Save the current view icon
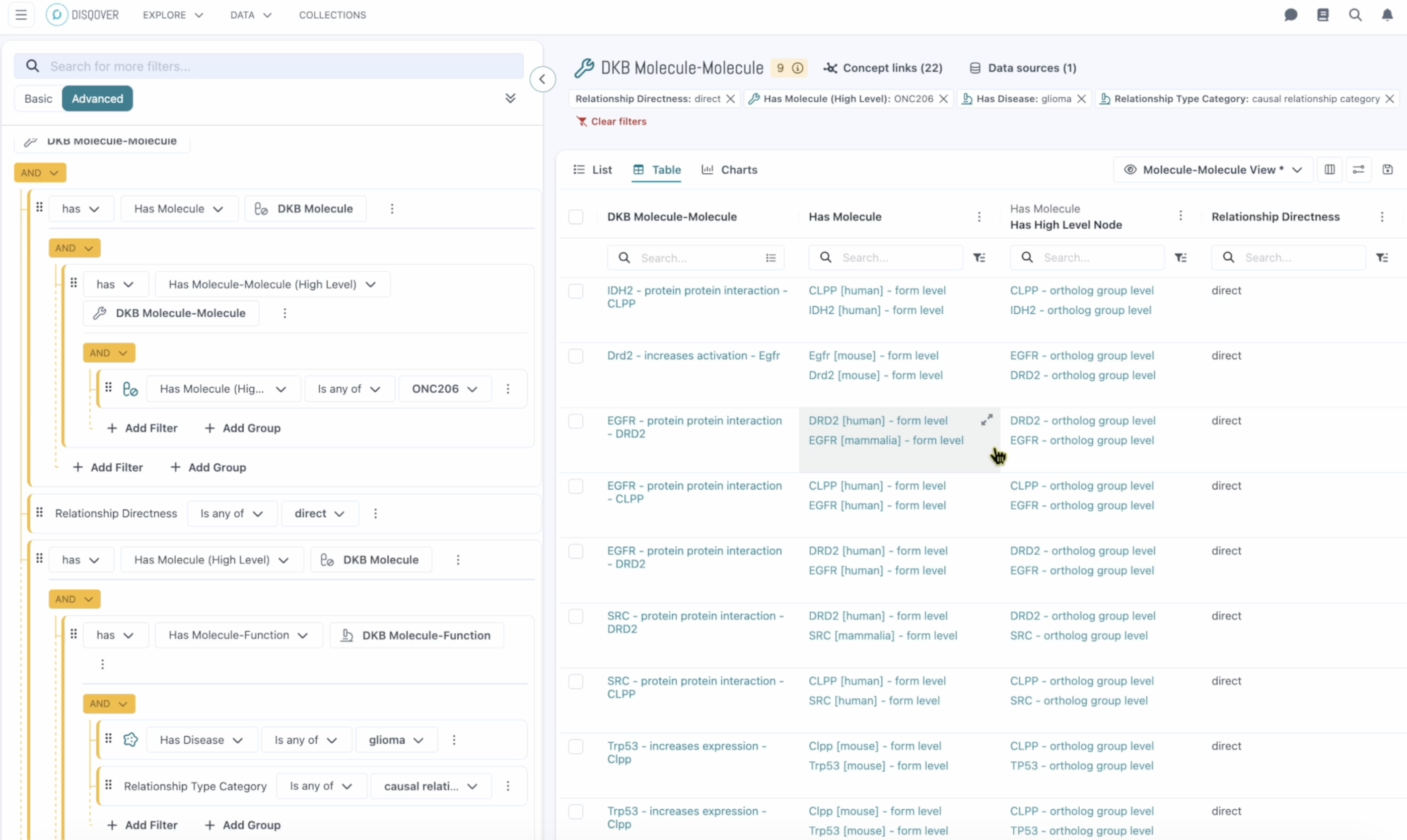The image size is (1407, 840). [1388, 170]
